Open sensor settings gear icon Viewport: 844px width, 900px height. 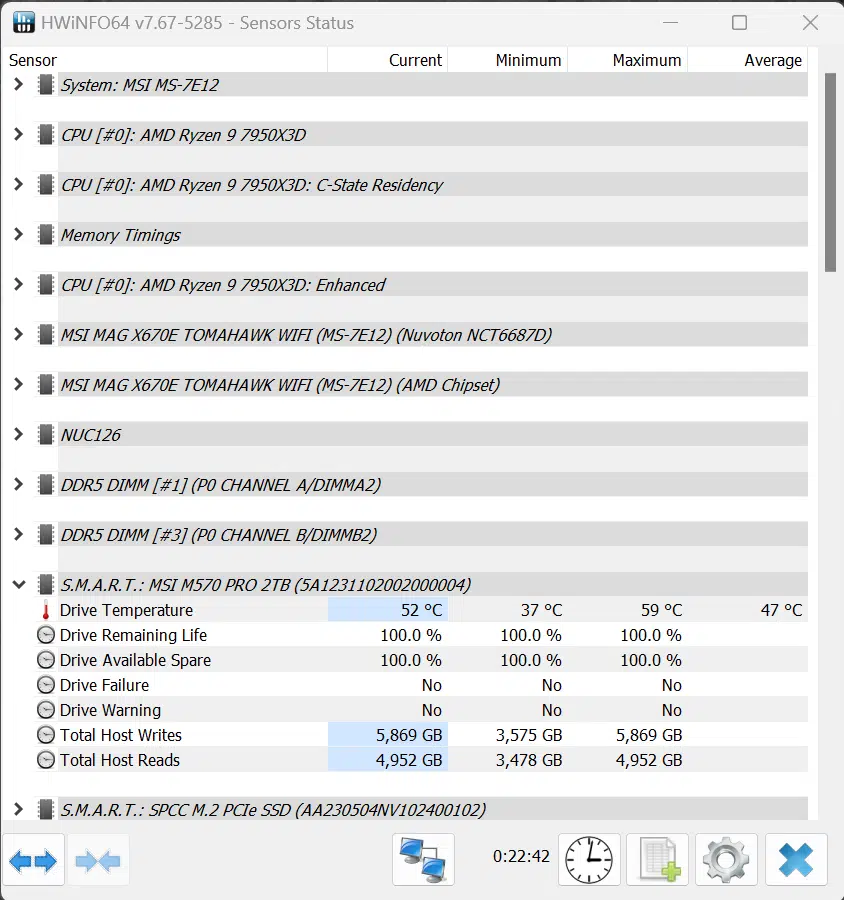726,860
